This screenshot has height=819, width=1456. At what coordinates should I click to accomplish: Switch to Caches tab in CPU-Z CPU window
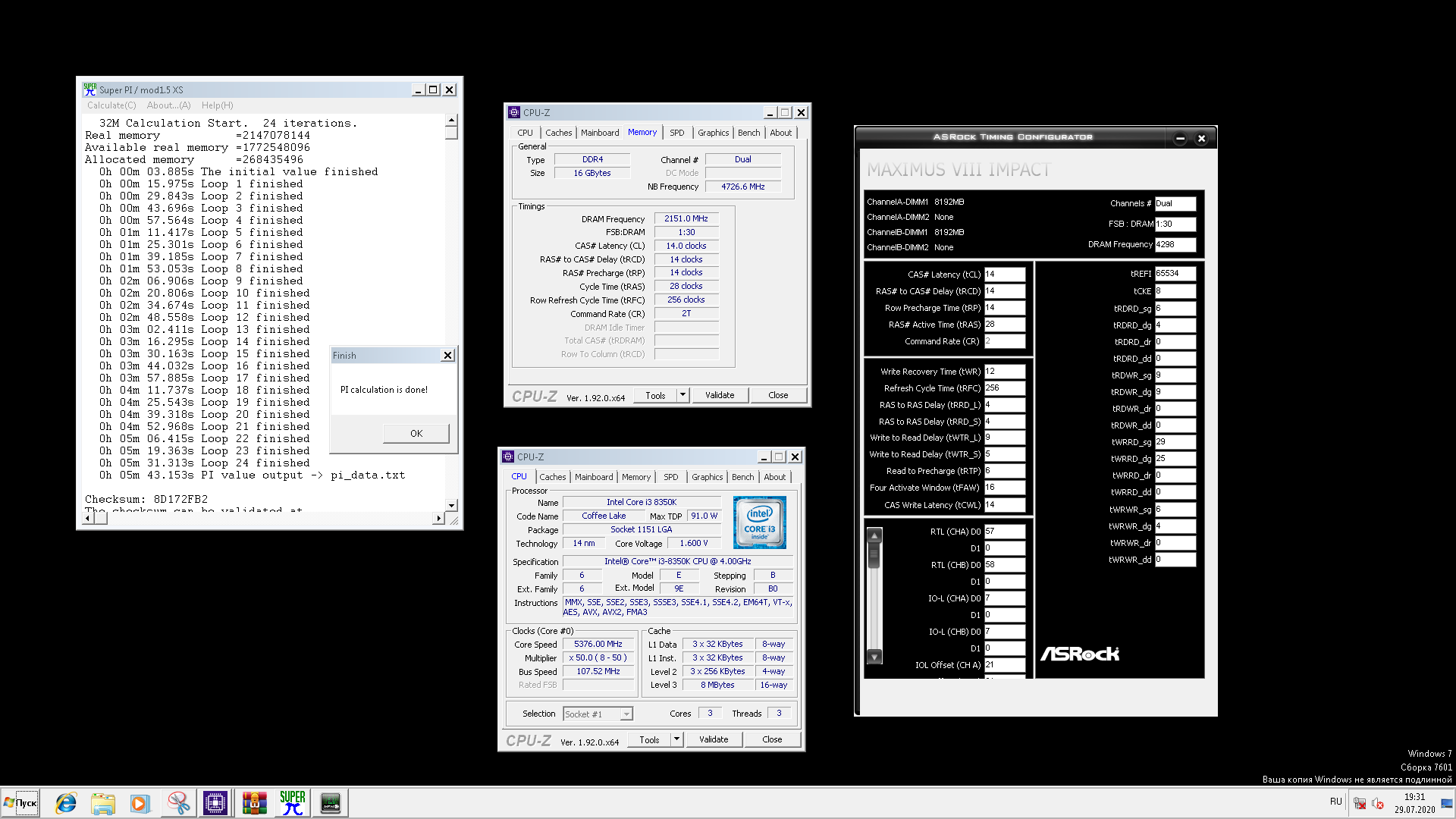pyautogui.click(x=552, y=477)
